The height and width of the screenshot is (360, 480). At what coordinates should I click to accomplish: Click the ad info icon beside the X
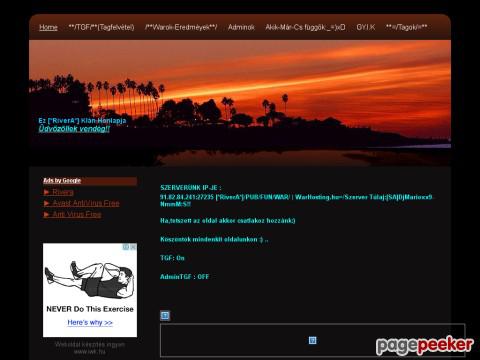[126, 247]
